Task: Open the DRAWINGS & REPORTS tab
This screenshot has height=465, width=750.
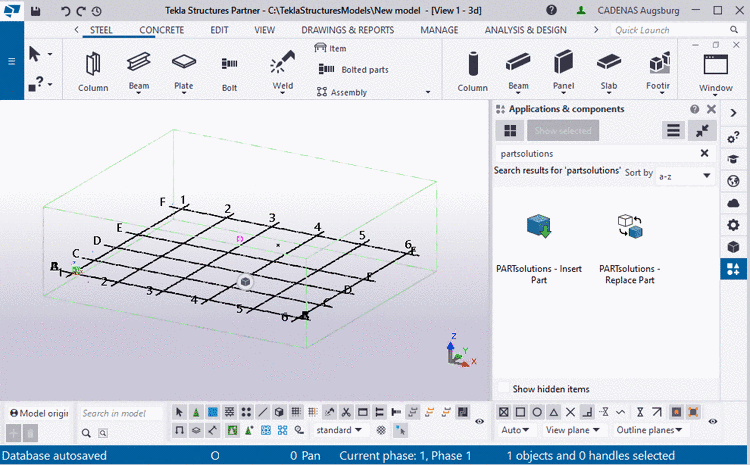Action: [347, 30]
